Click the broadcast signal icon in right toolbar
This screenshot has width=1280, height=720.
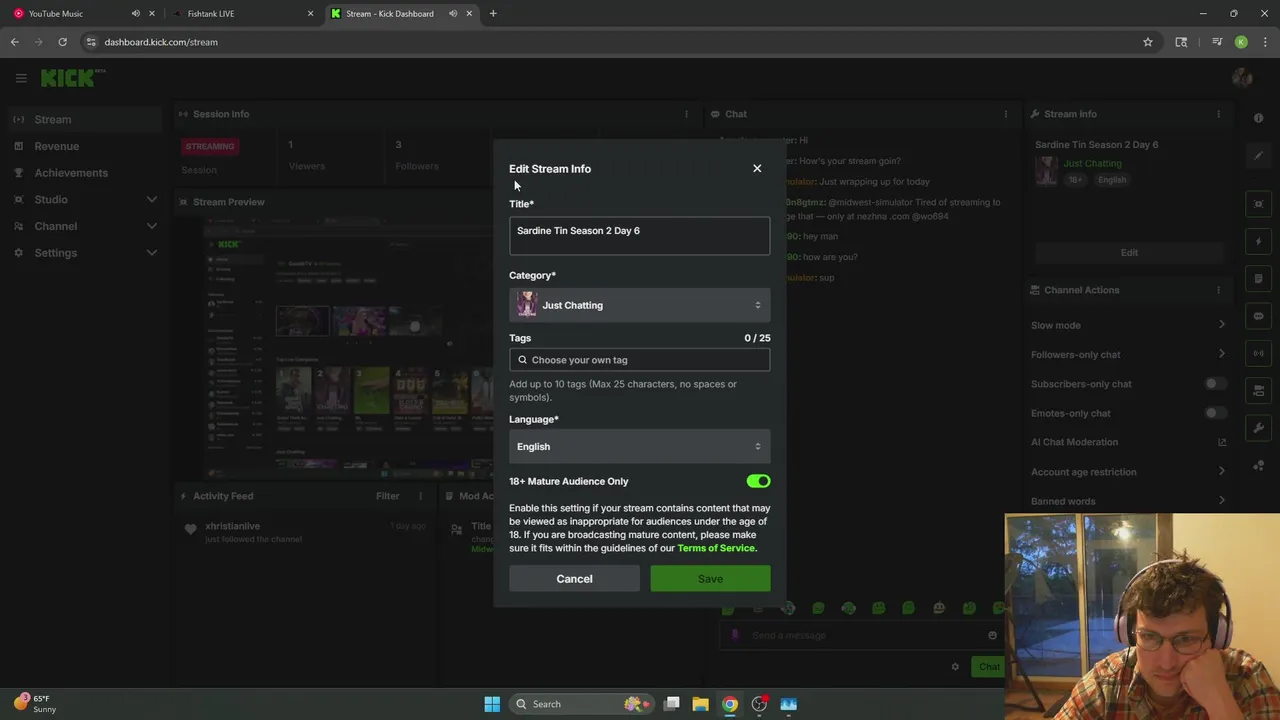pyautogui.click(x=1259, y=353)
